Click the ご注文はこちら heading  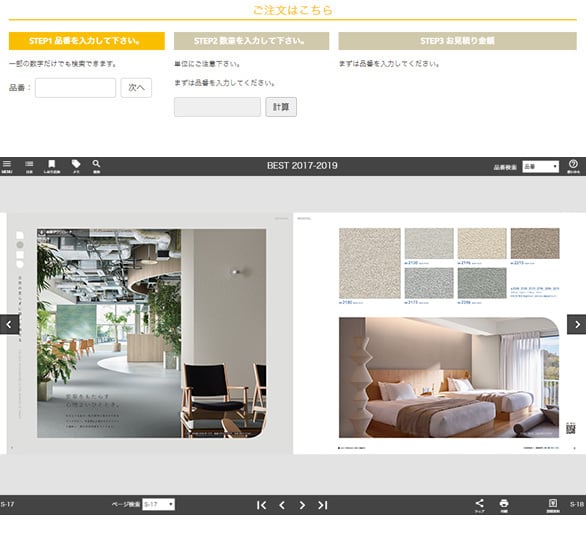(x=293, y=10)
